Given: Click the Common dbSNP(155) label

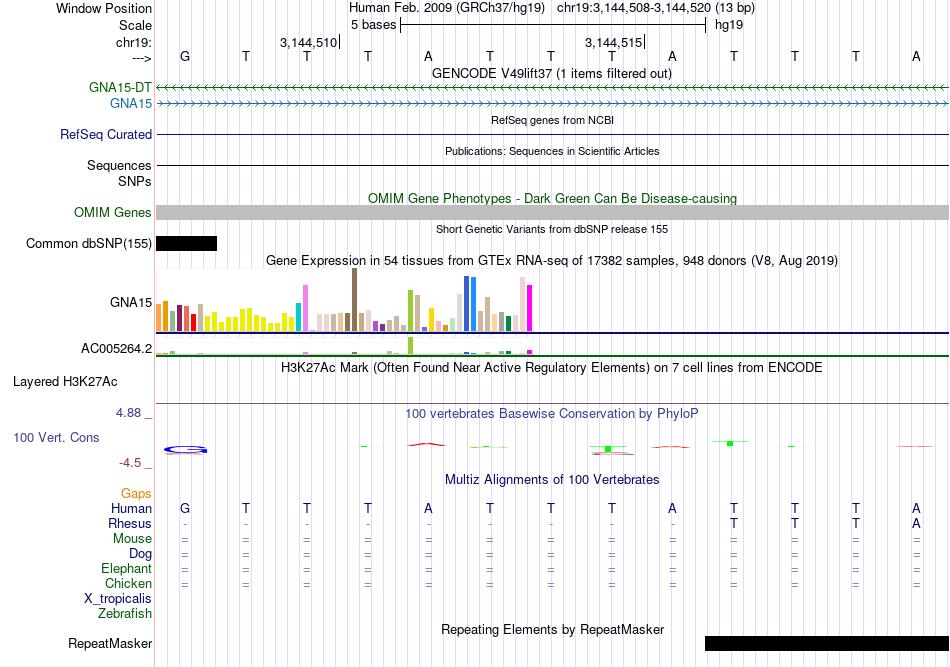Looking at the screenshot, I should coord(88,244).
